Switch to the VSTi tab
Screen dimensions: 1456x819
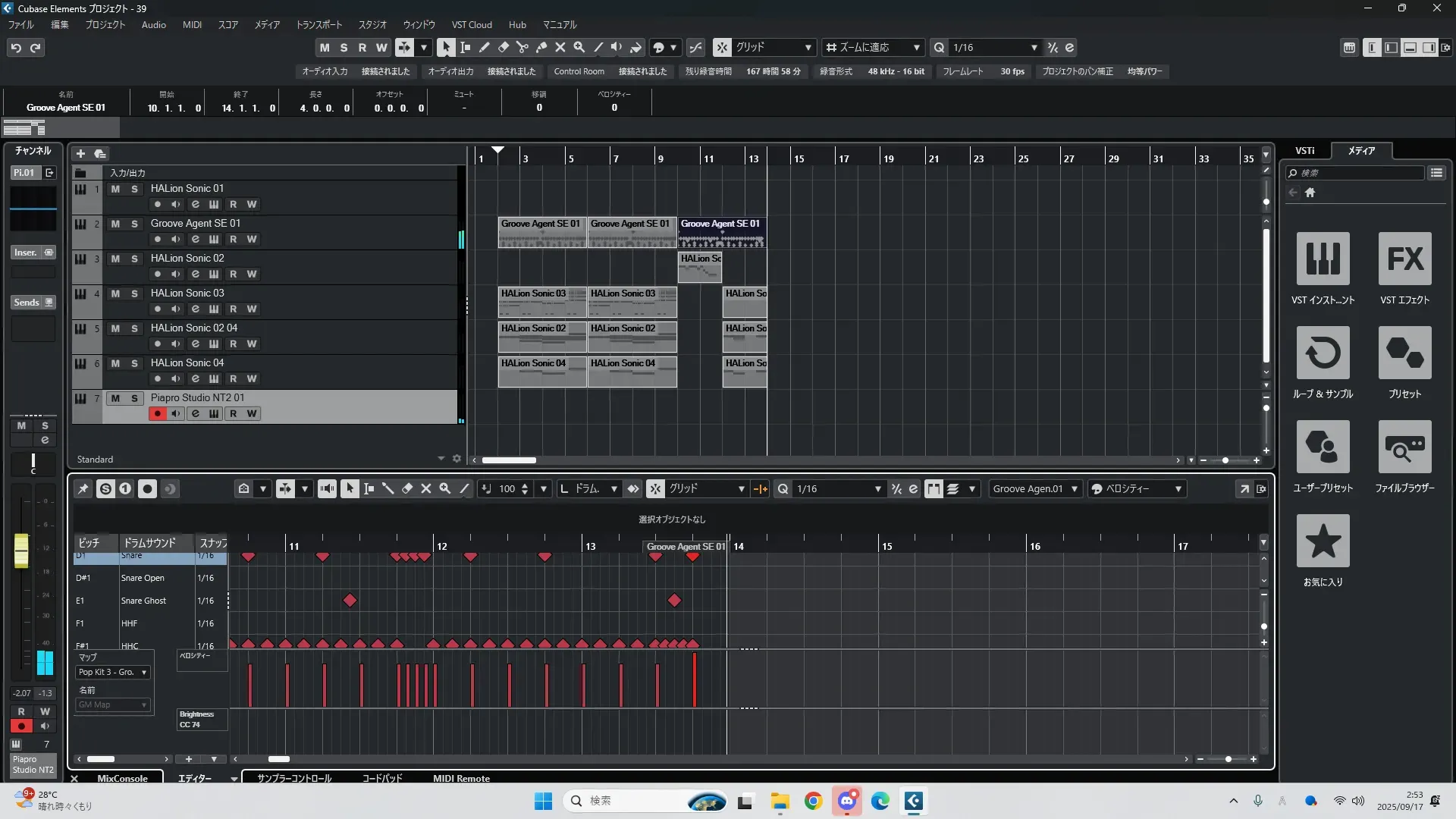pyautogui.click(x=1304, y=150)
